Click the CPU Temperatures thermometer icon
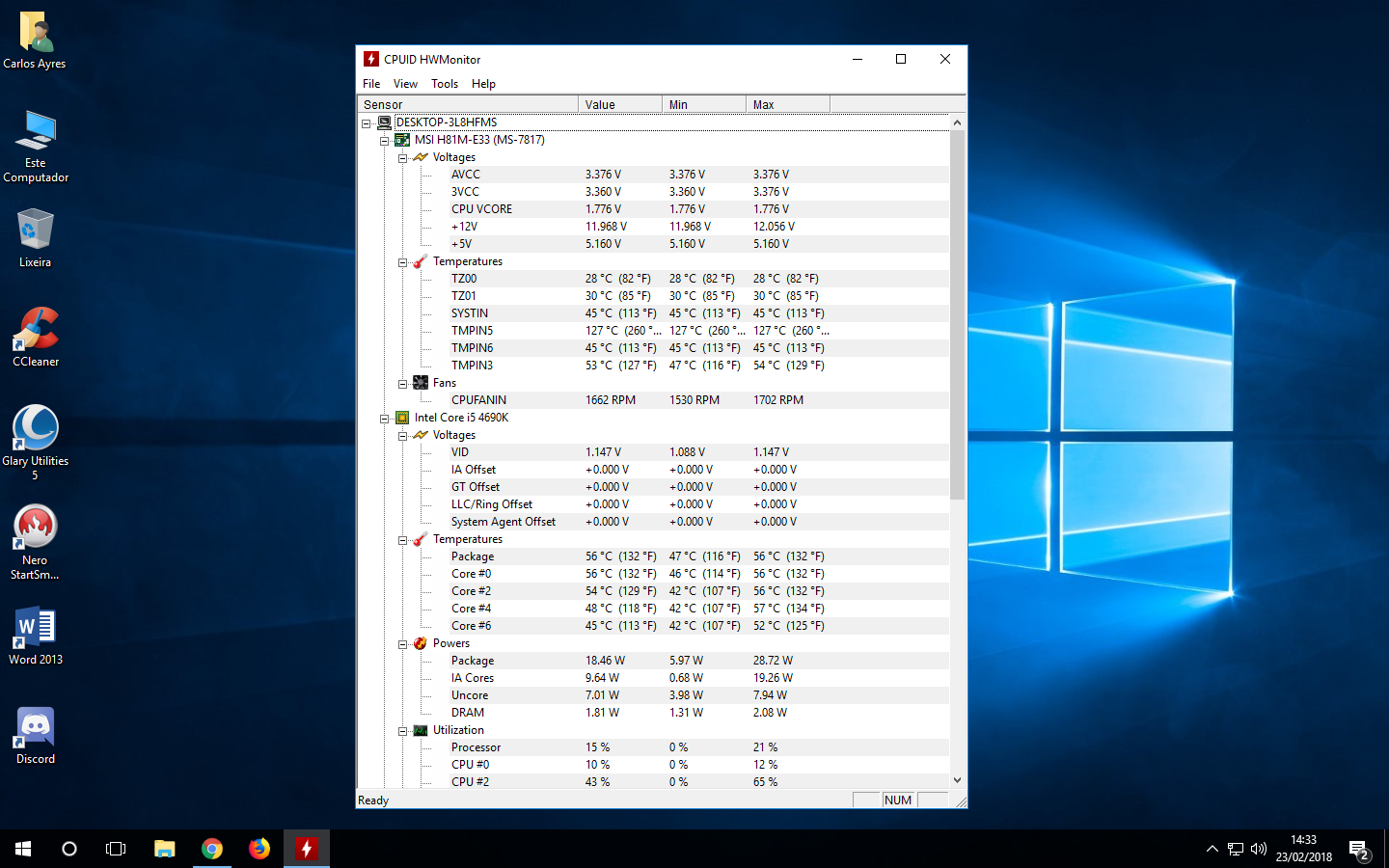 coord(421,539)
